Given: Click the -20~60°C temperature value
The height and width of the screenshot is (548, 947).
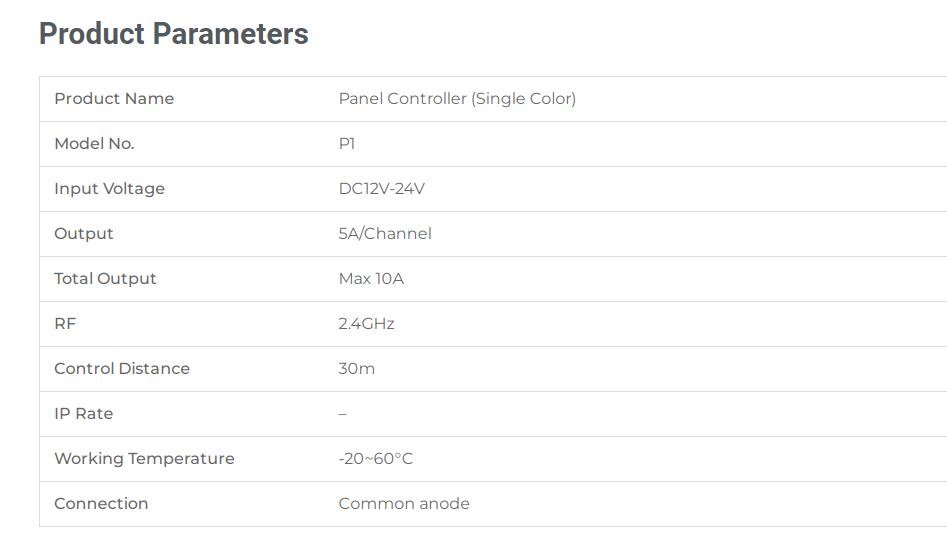Looking at the screenshot, I should pyautogui.click(x=375, y=459).
